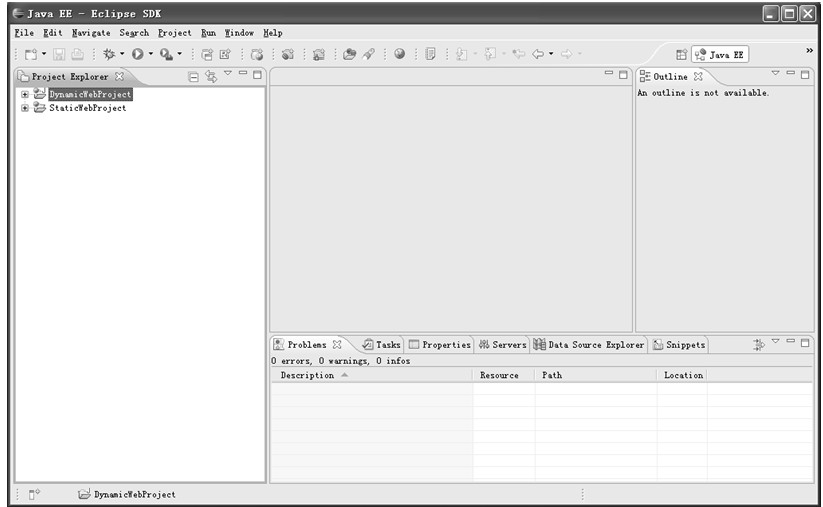Minimize the editor area
This screenshot has height=507, width=823.
[608, 73]
